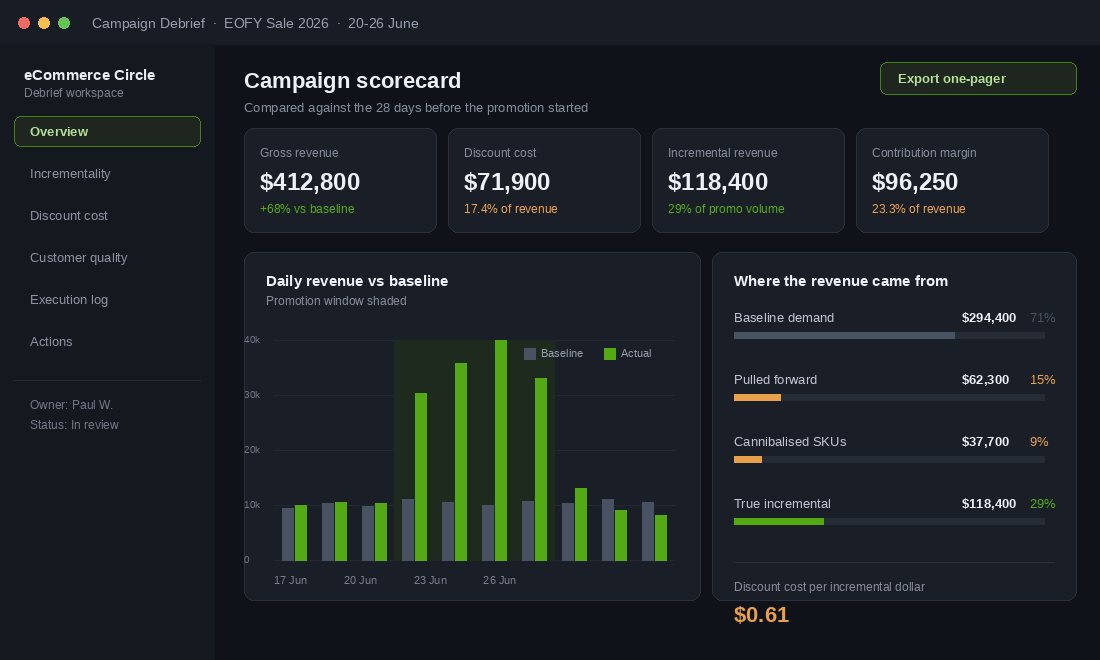Click the '$96,250' contribution margin value

tap(915, 182)
